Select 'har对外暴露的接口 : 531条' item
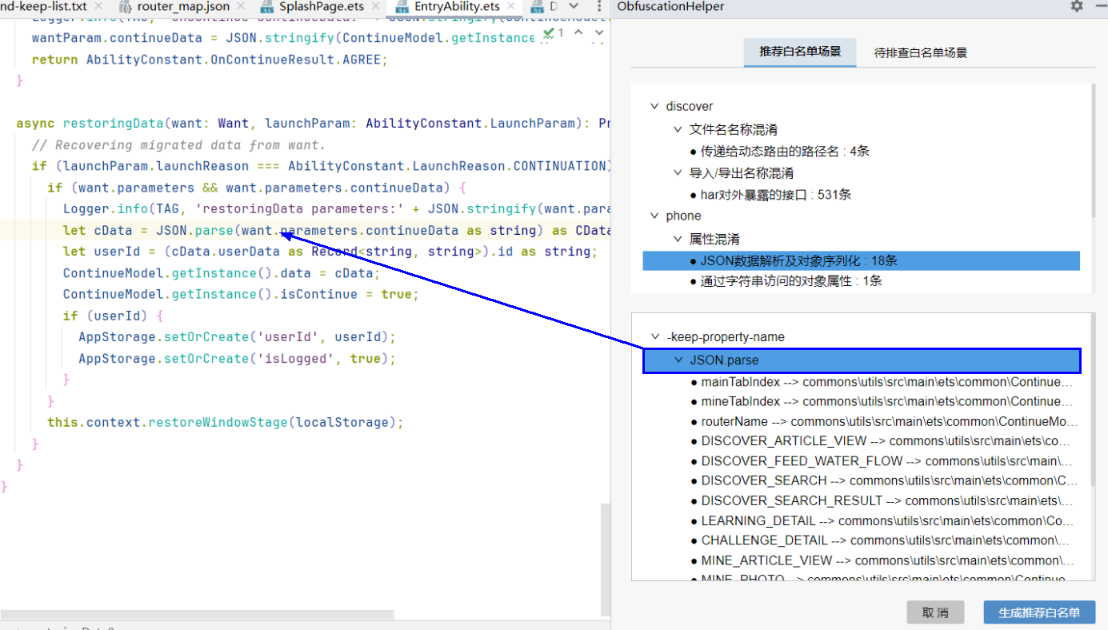 775,195
